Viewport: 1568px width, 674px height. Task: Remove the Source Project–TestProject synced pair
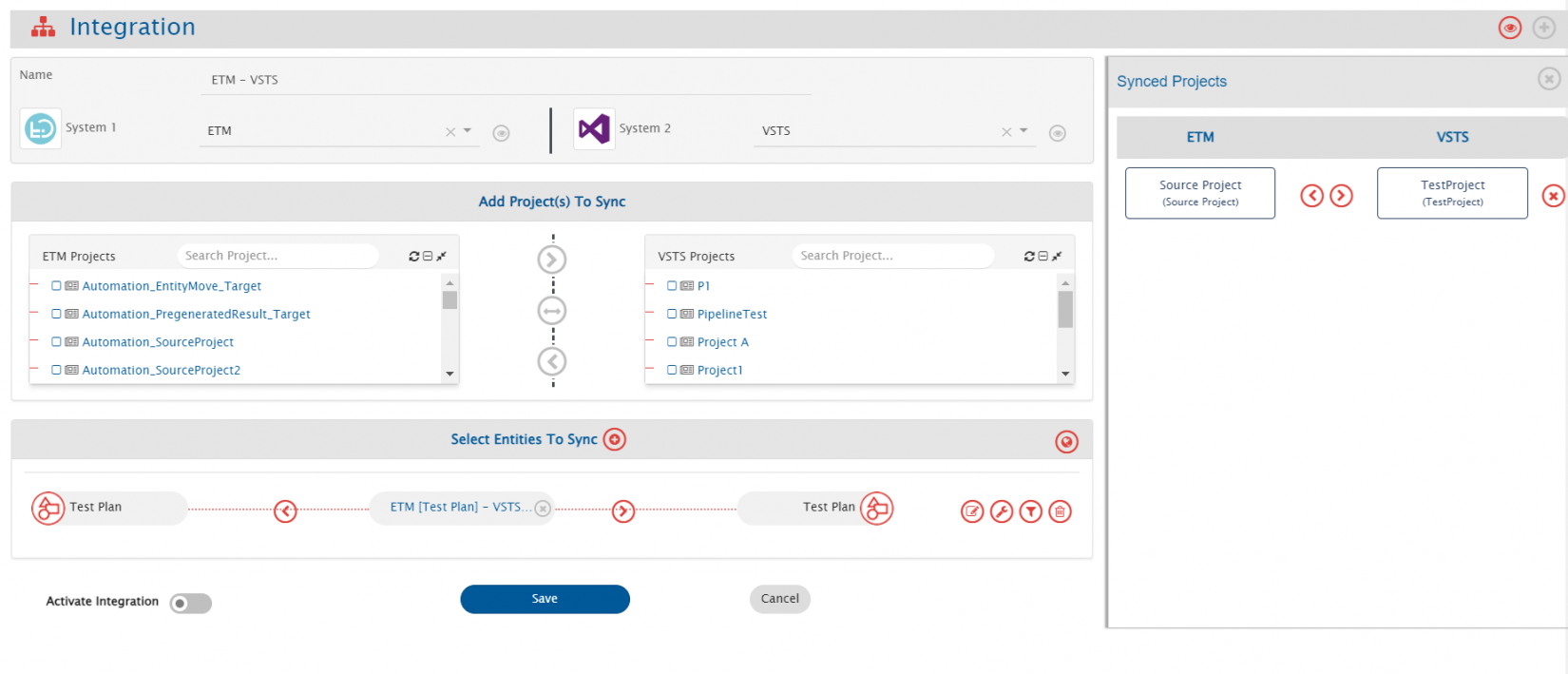coord(1553,196)
